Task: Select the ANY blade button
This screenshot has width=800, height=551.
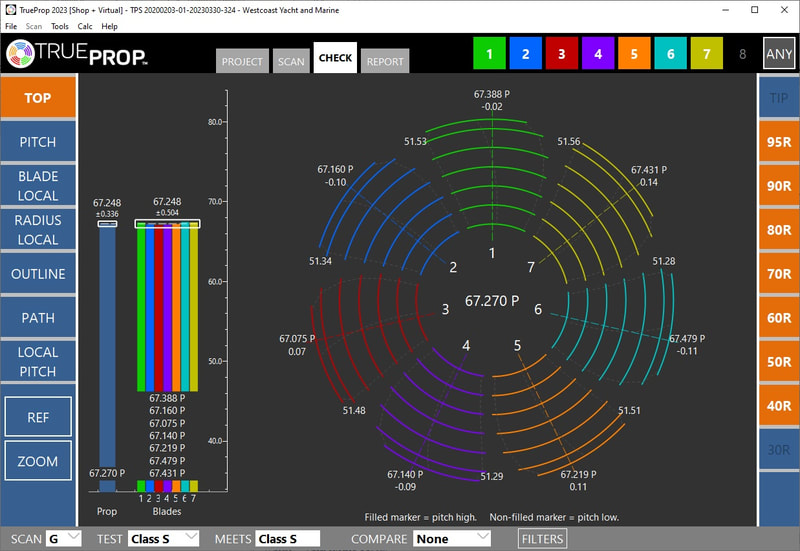Action: tap(778, 54)
